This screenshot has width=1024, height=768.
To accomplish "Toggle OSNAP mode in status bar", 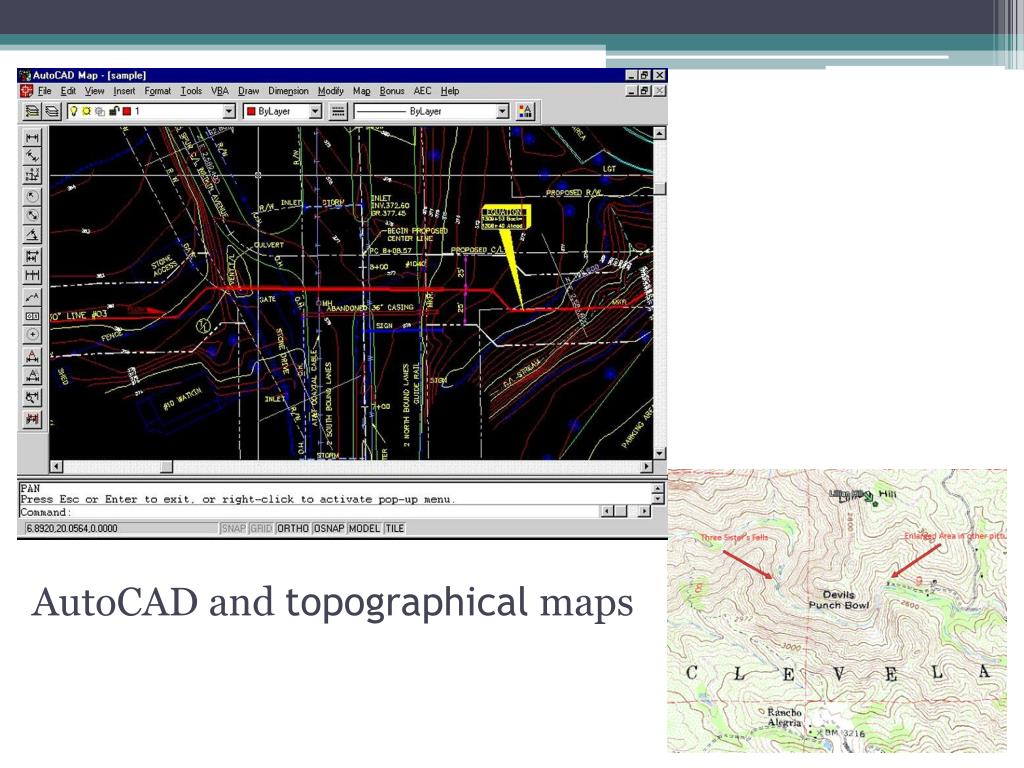I will tap(328, 528).
